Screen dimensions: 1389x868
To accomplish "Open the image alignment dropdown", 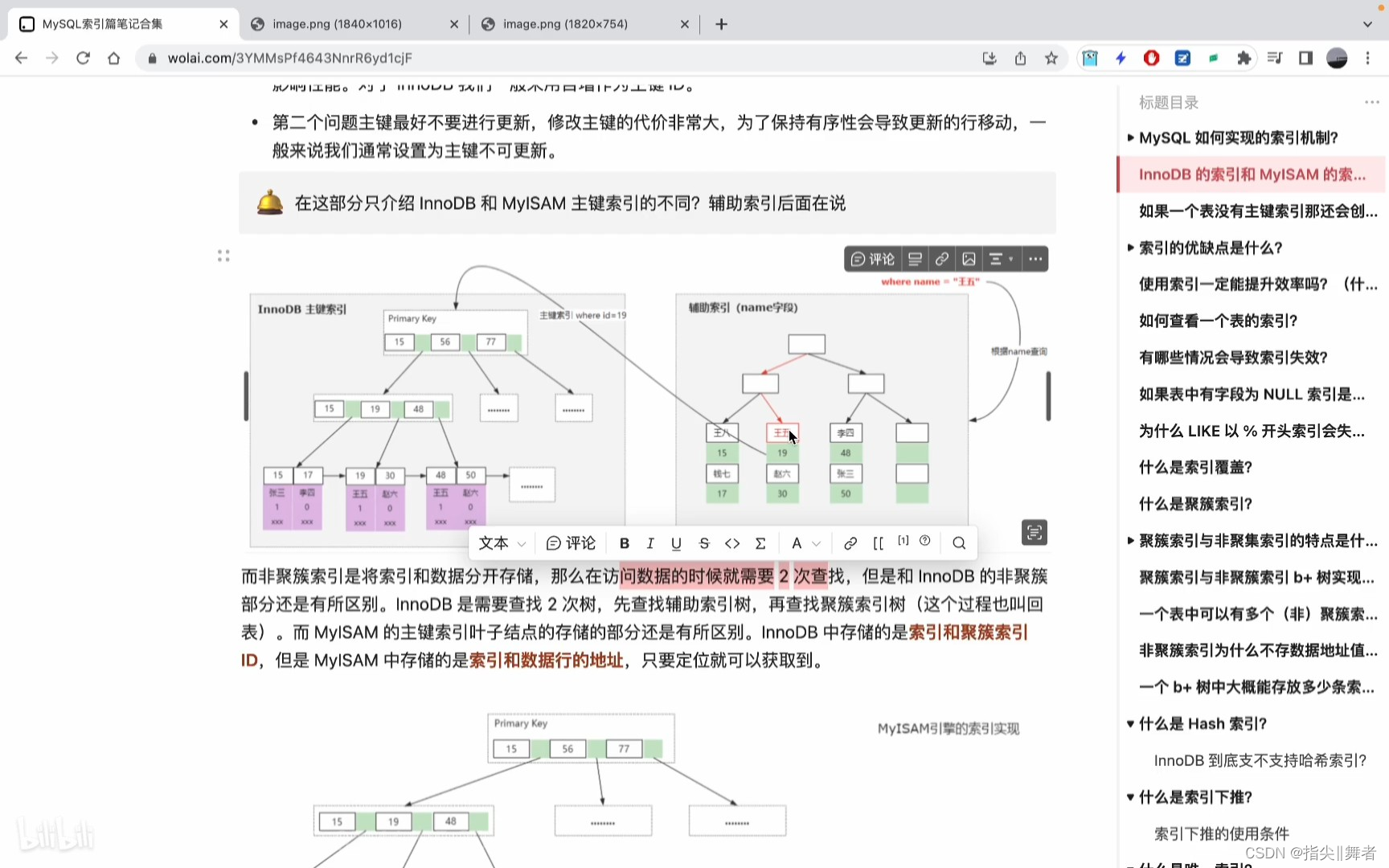I will point(1001,259).
